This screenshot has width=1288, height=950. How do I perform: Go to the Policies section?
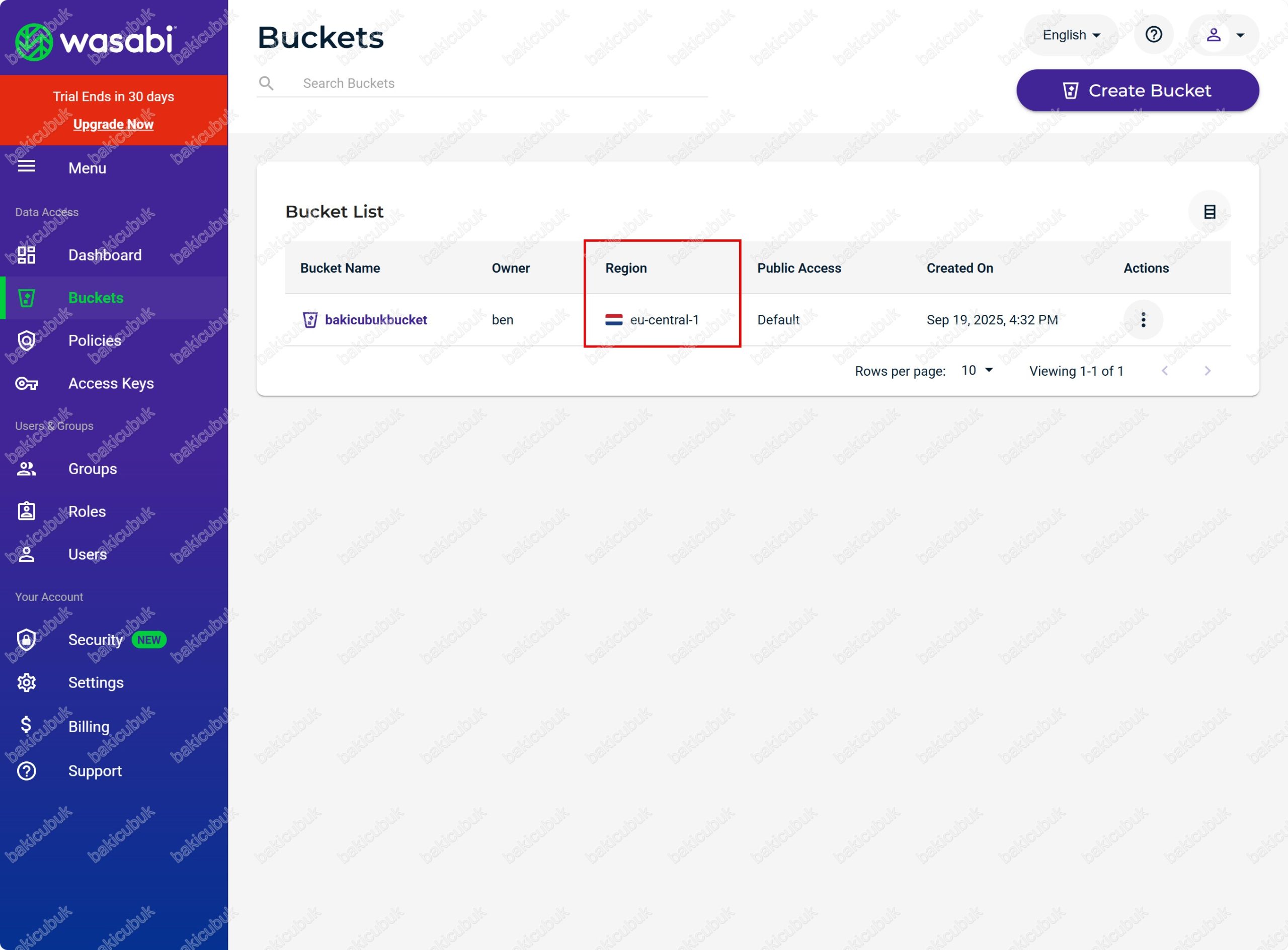(95, 340)
